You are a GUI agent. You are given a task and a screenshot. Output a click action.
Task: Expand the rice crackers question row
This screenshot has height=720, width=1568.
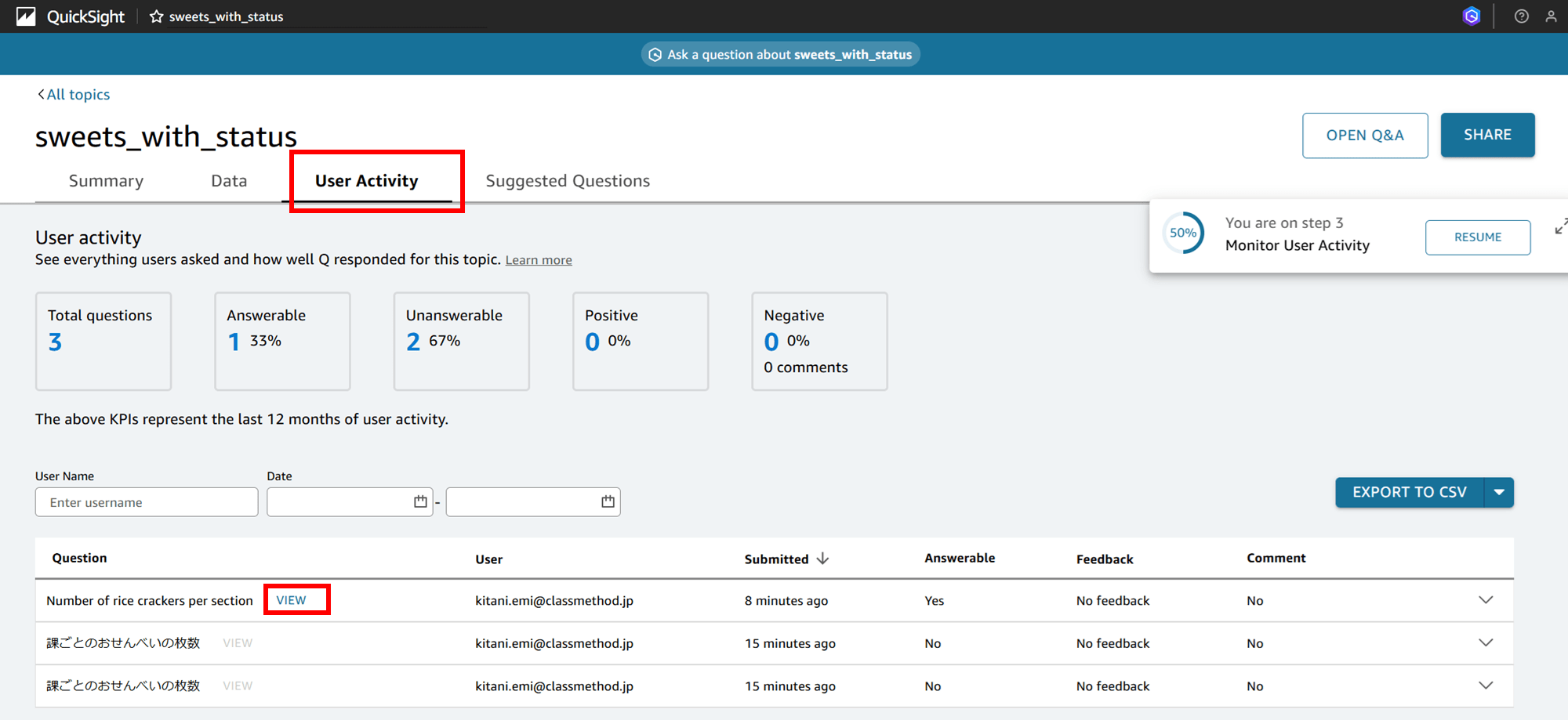[1486, 600]
